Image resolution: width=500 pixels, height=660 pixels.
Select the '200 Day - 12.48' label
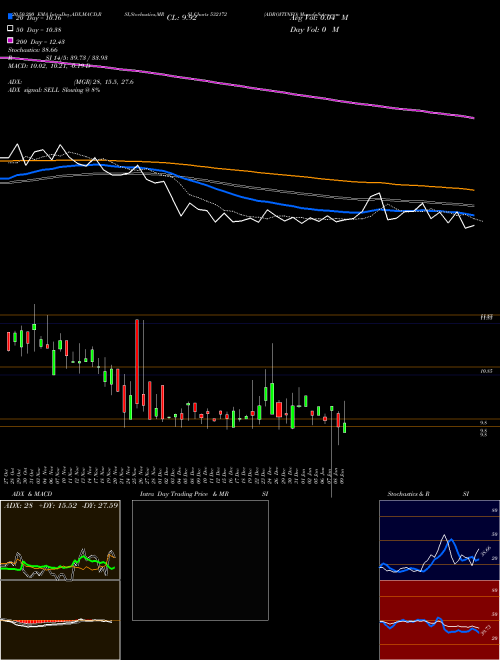40,42
